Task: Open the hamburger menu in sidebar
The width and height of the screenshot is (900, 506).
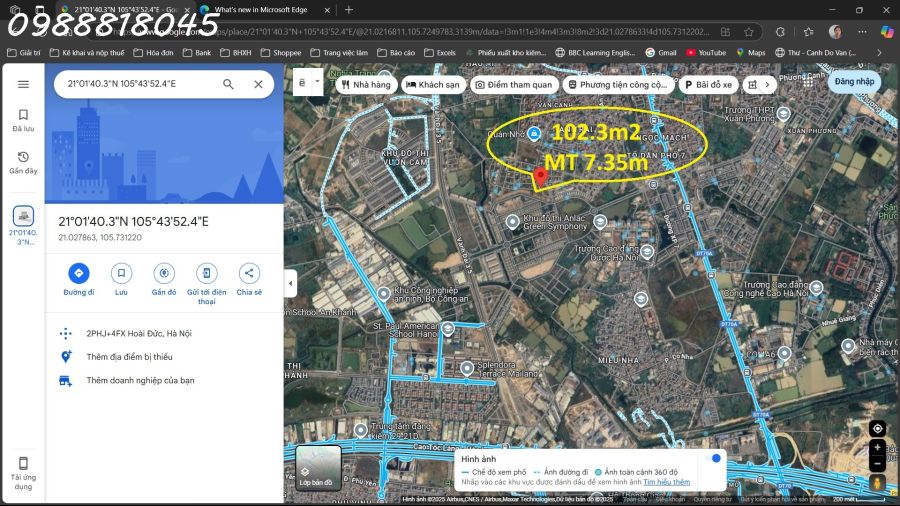Action: (23, 85)
